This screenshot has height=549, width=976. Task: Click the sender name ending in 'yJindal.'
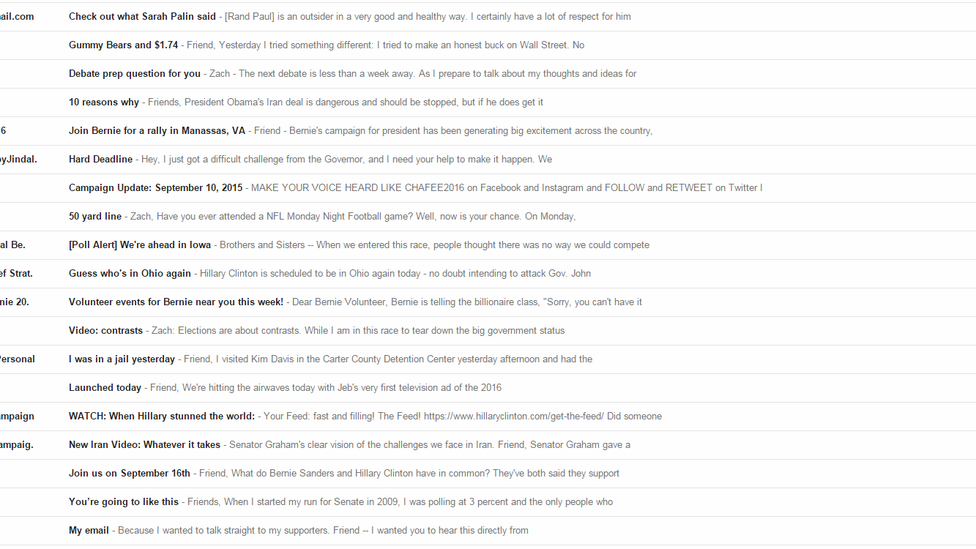coord(18,160)
